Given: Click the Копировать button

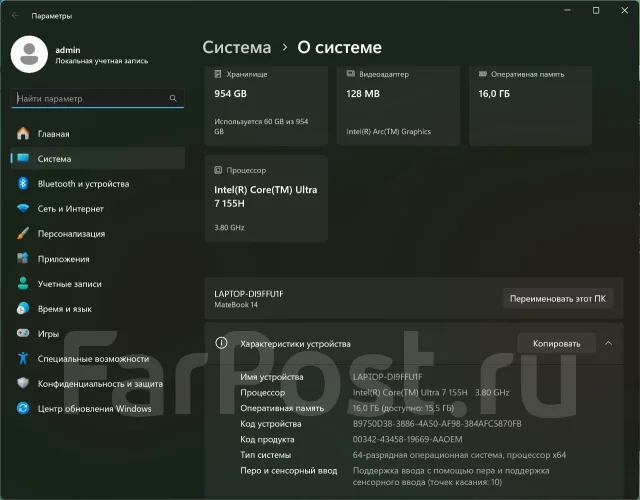Looking at the screenshot, I should tap(556, 343).
